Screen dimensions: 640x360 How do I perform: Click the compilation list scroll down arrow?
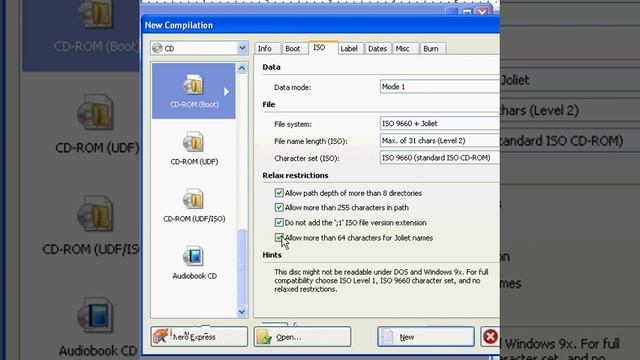click(x=242, y=312)
